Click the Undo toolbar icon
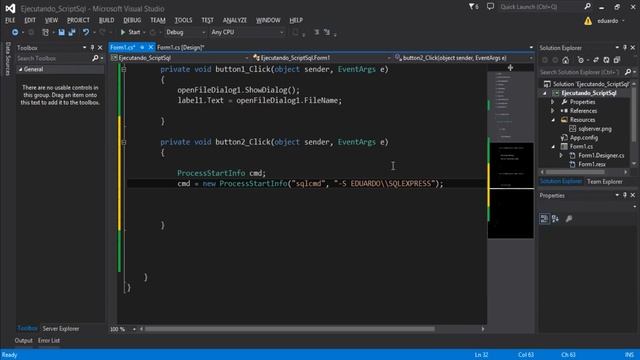Viewport: 640px width, 360px height. coord(85,32)
